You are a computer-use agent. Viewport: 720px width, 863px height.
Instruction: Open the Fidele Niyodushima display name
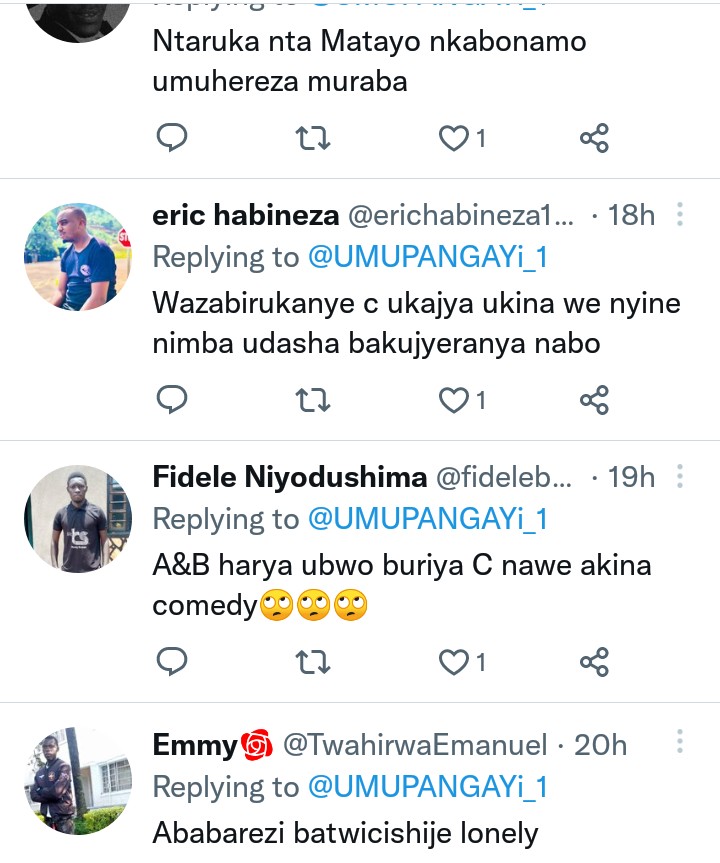[x=289, y=478]
